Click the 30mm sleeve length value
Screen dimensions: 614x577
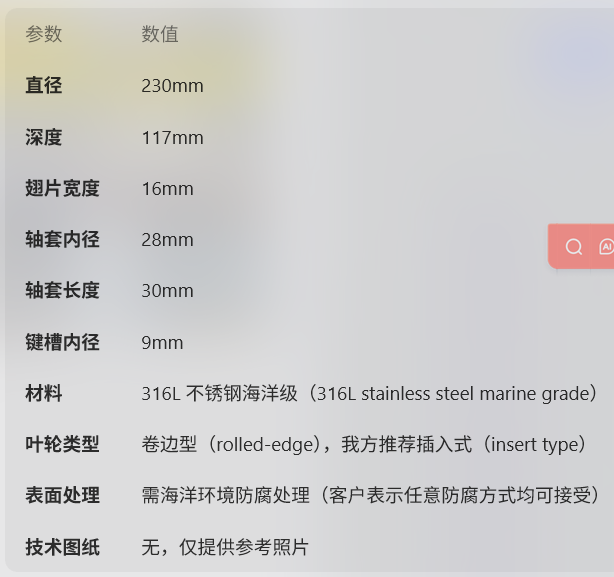(167, 291)
